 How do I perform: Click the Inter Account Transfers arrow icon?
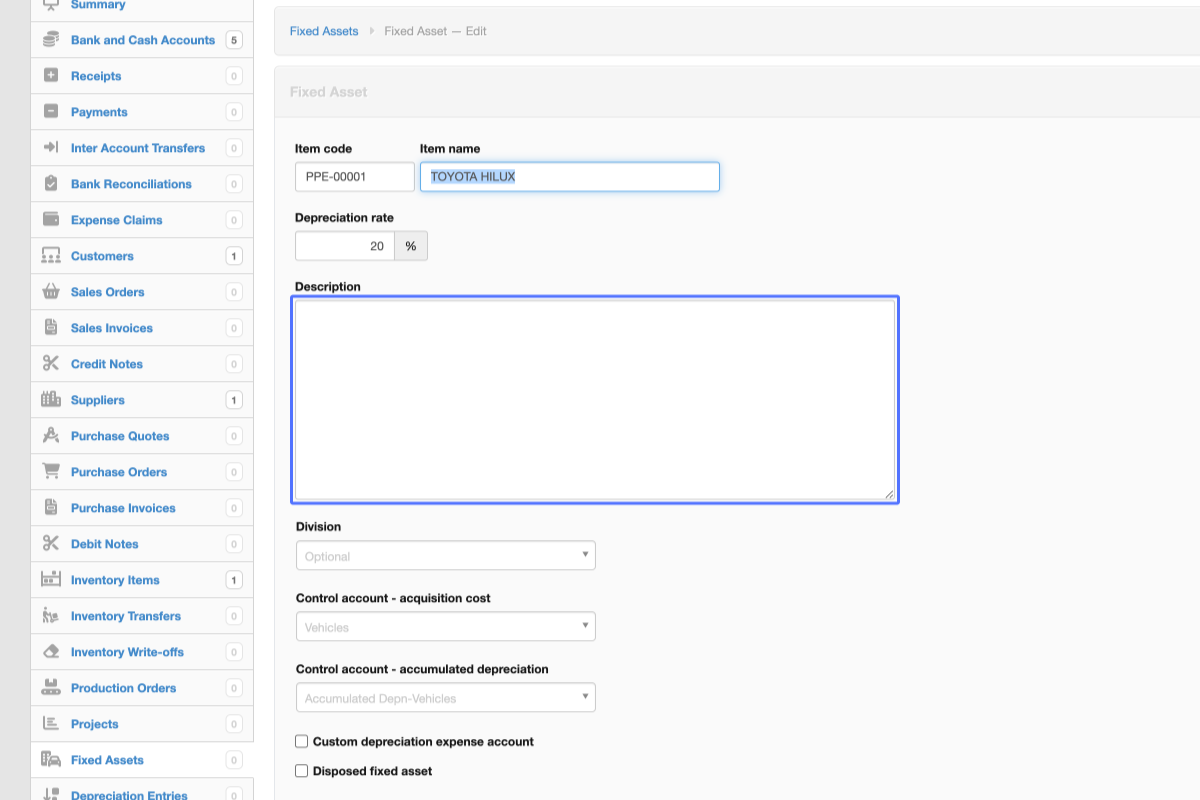pyautogui.click(x=51, y=148)
